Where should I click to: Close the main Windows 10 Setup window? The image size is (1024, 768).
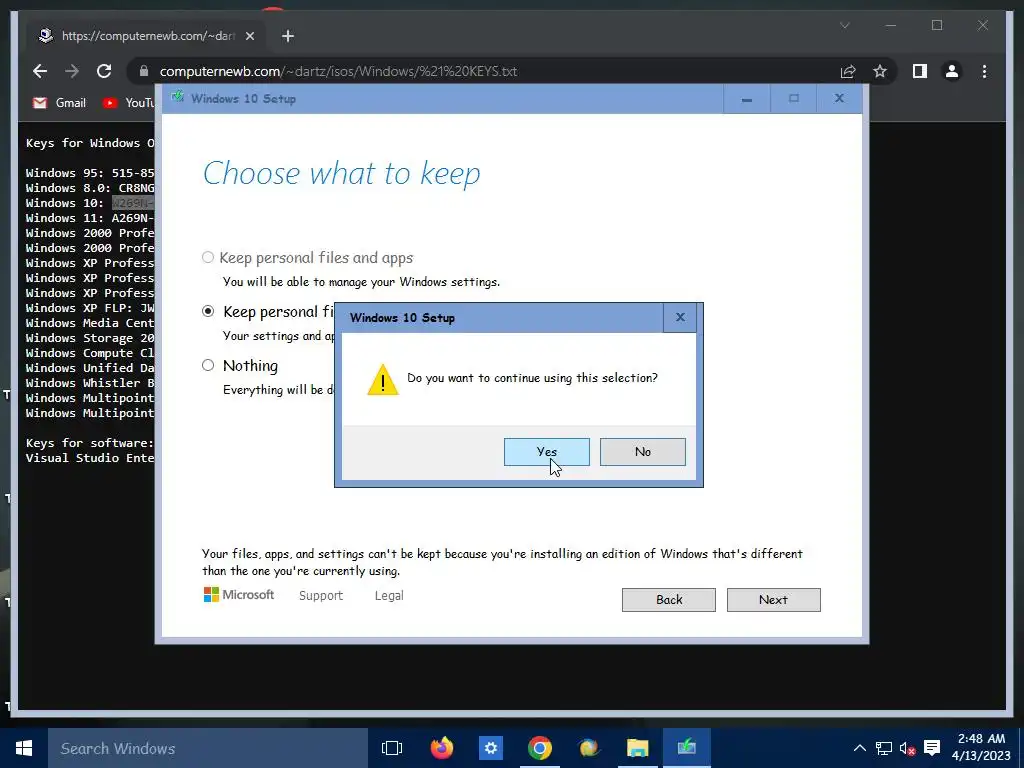pos(839,99)
